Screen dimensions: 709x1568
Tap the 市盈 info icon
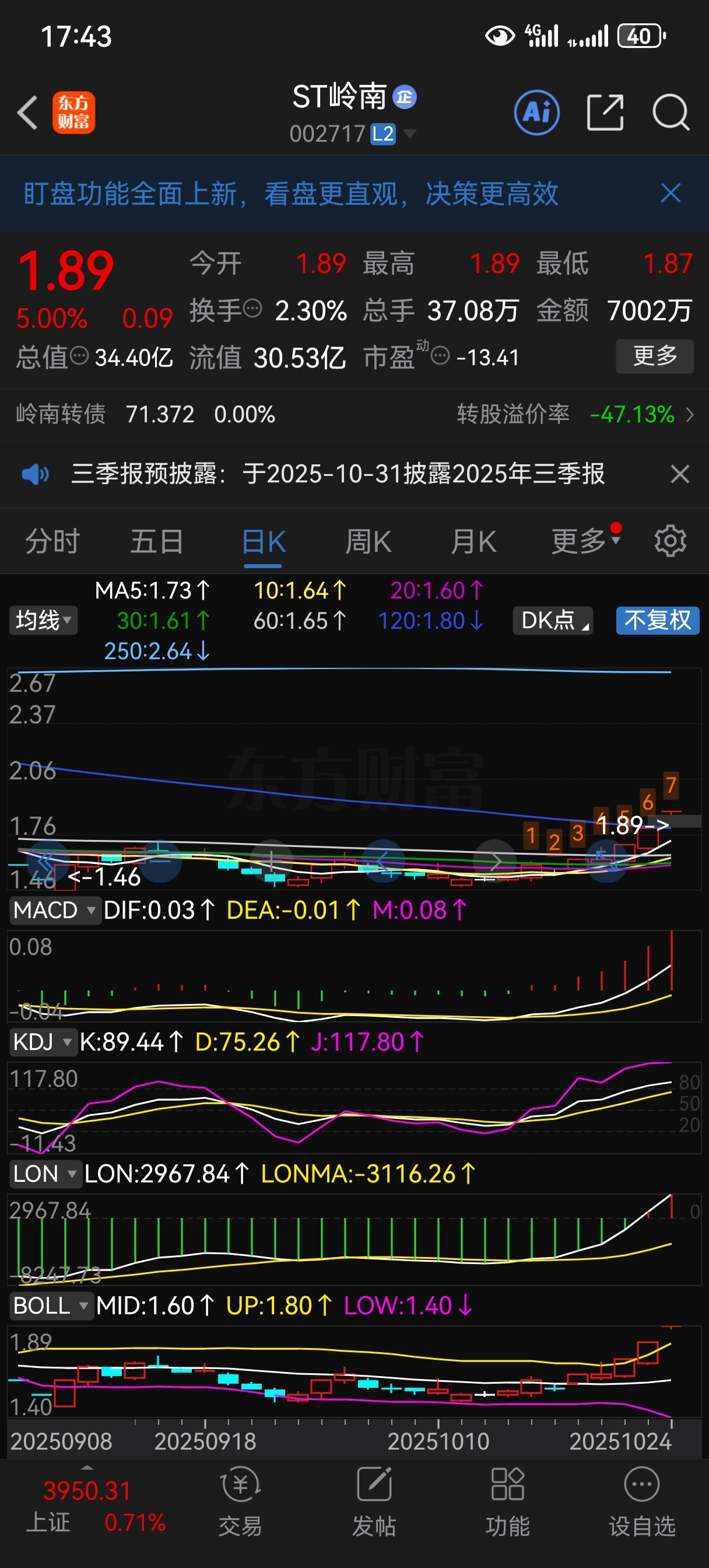(x=440, y=355)
